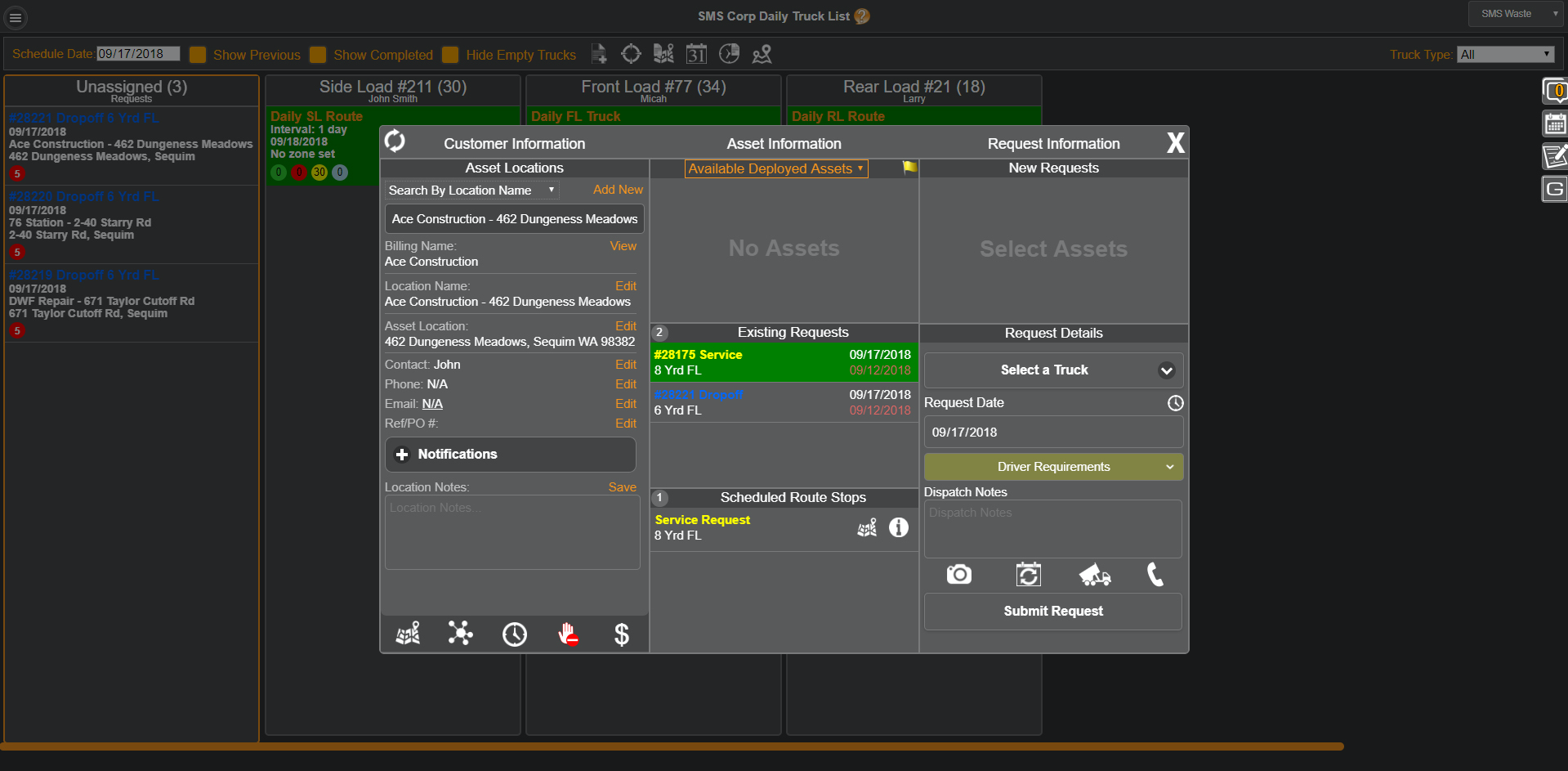1568x771 pixels.
Task: Select the phone call icon in Request Details
Action: pos(1155,575)
